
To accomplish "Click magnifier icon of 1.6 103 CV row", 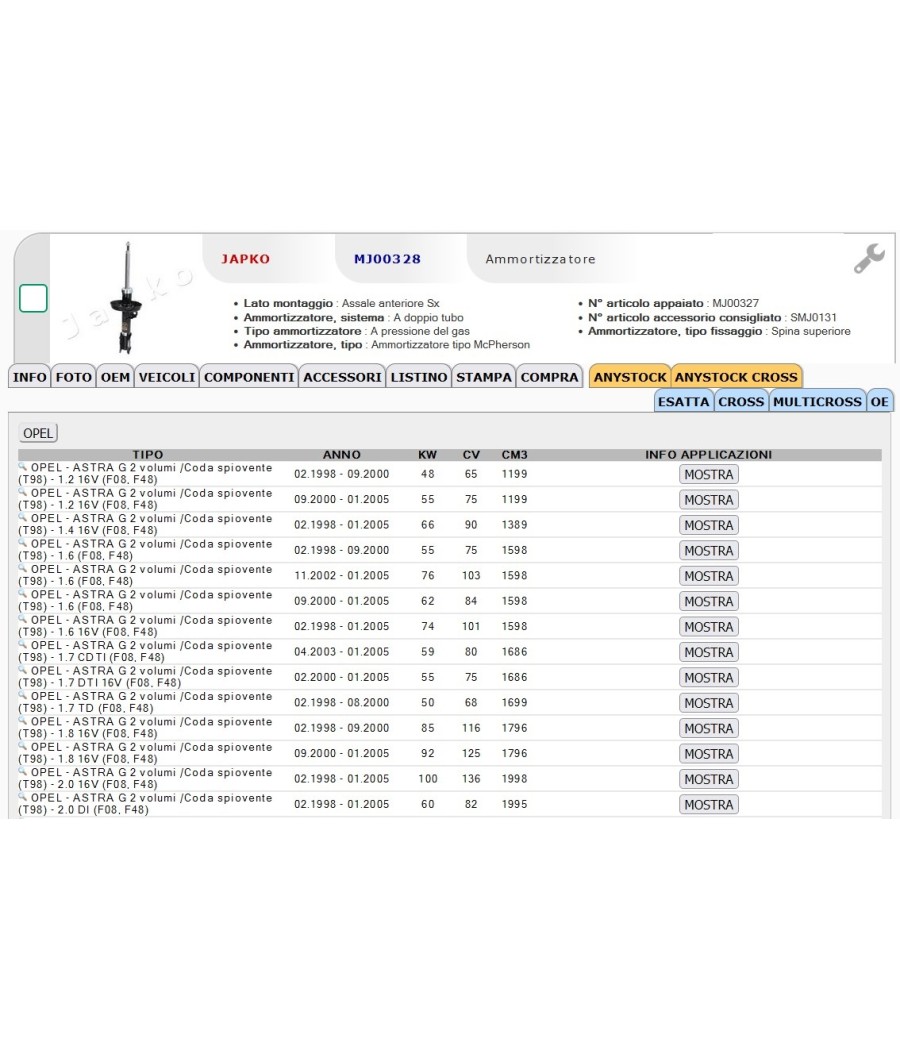I will [x=22, y=568].
